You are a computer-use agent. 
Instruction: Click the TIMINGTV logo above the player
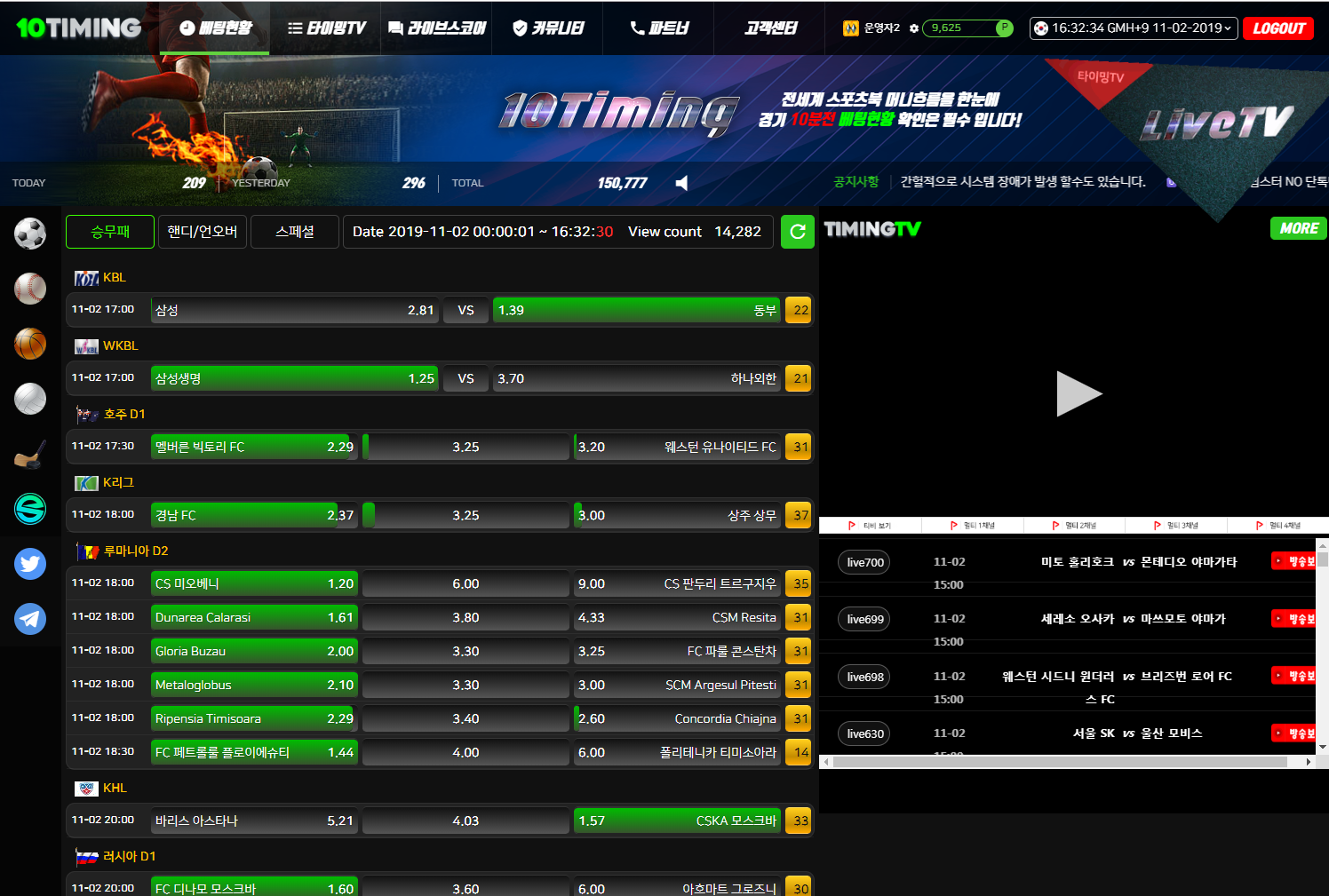pyautogui.click(x=872, y=229)
